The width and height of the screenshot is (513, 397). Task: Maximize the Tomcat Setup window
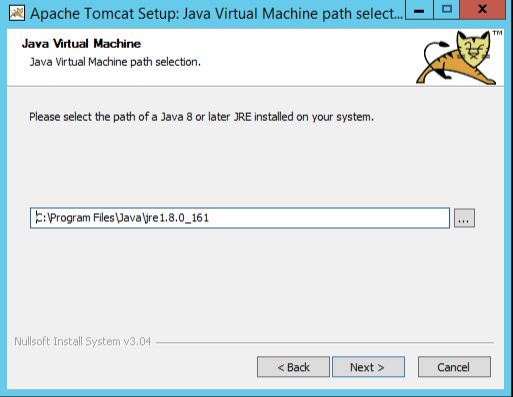(x=447, y=10)
